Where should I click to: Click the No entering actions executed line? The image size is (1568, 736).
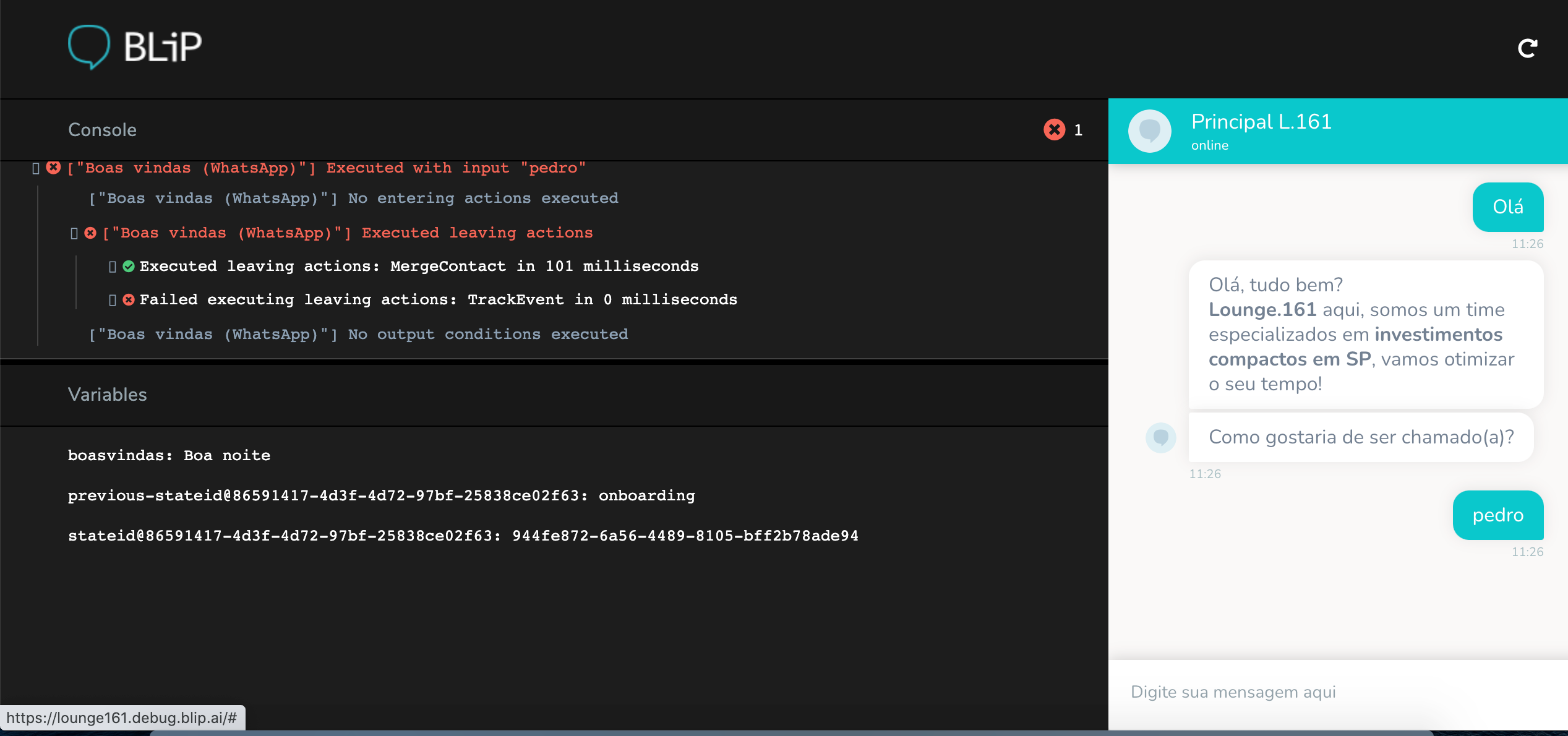(353, 199)
